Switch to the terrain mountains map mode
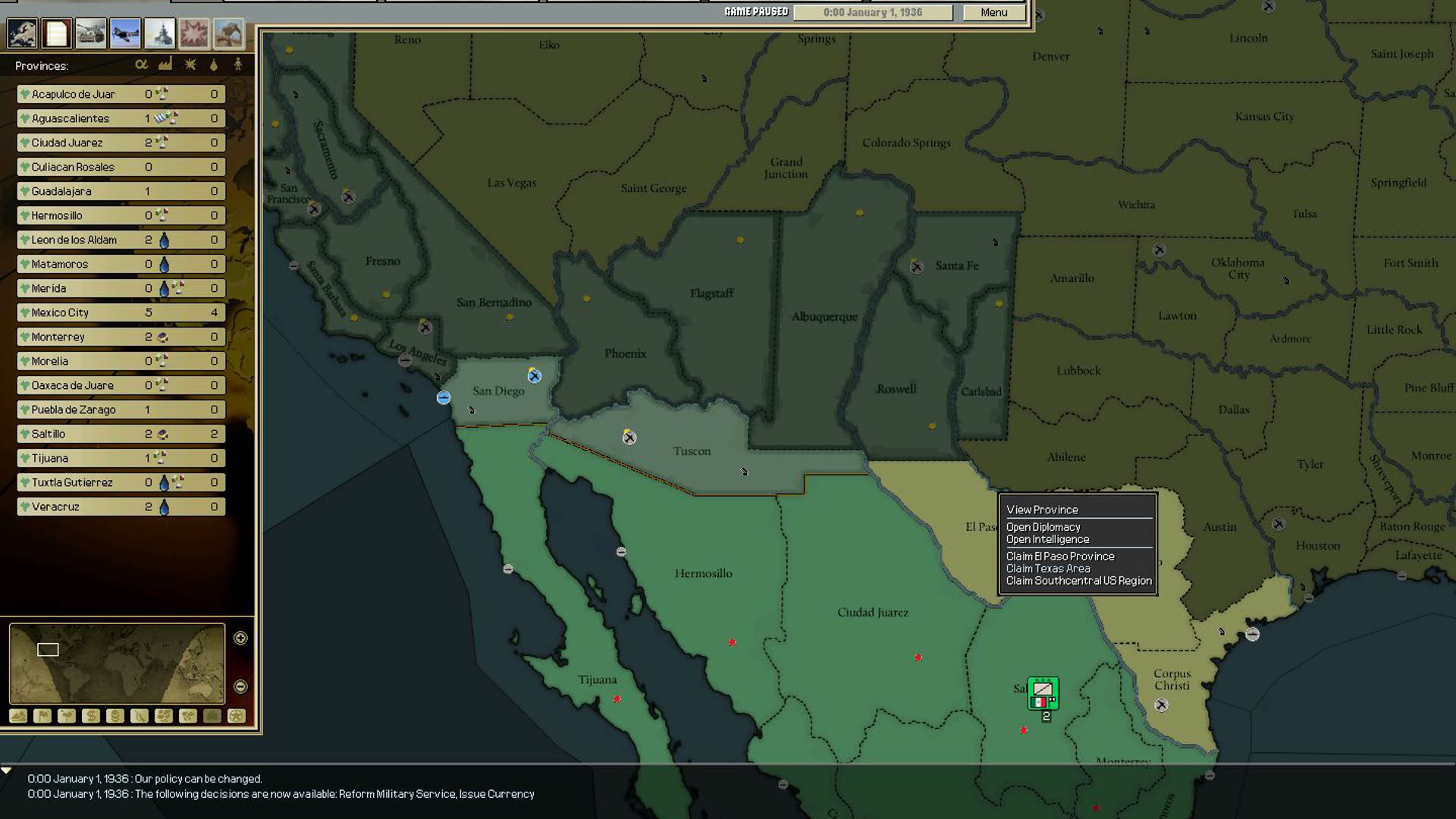This screenshot has height=819, width=1456. point(18,716)
